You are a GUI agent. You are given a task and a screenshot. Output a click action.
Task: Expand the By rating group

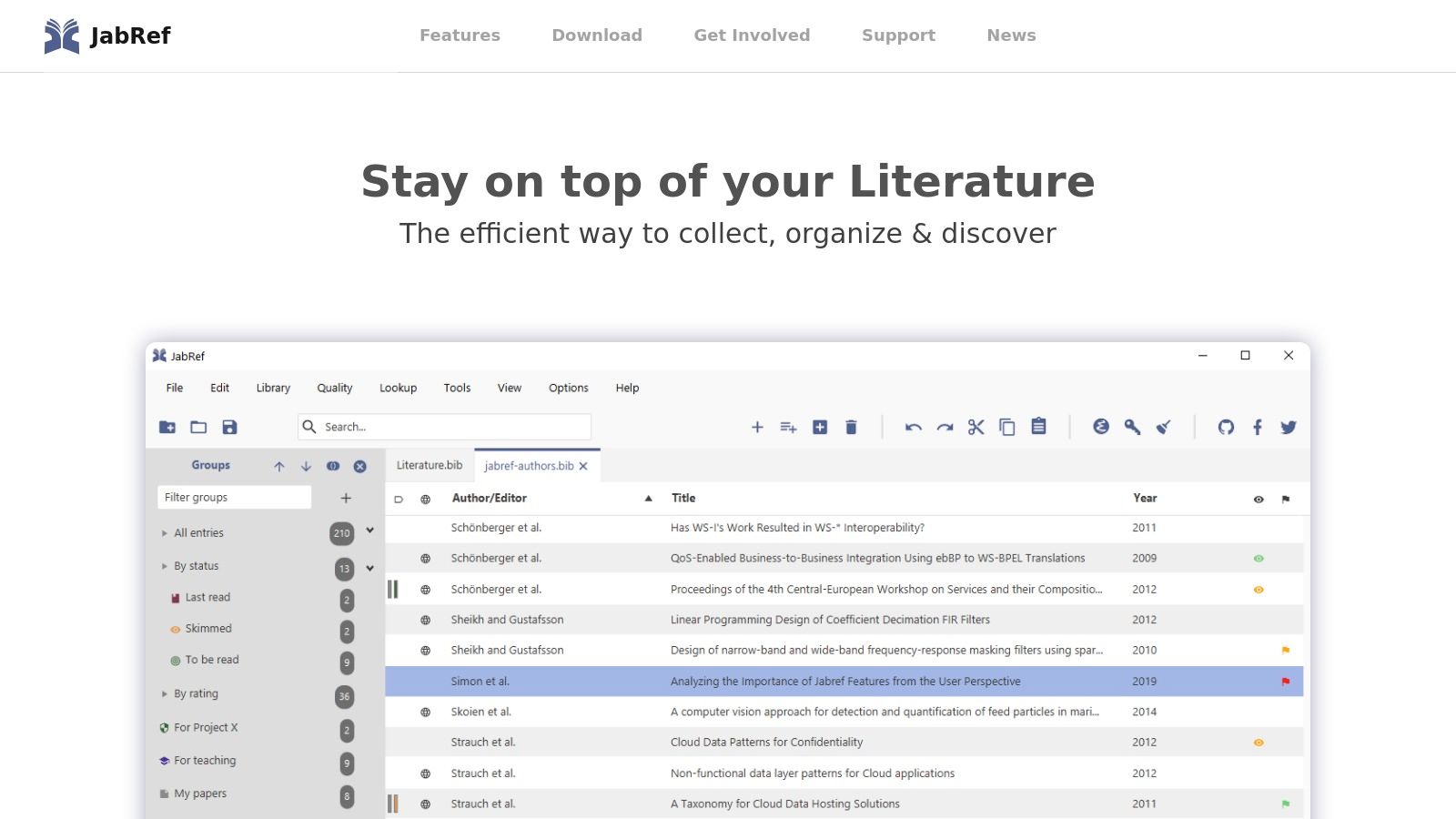[x=165, y=693]
